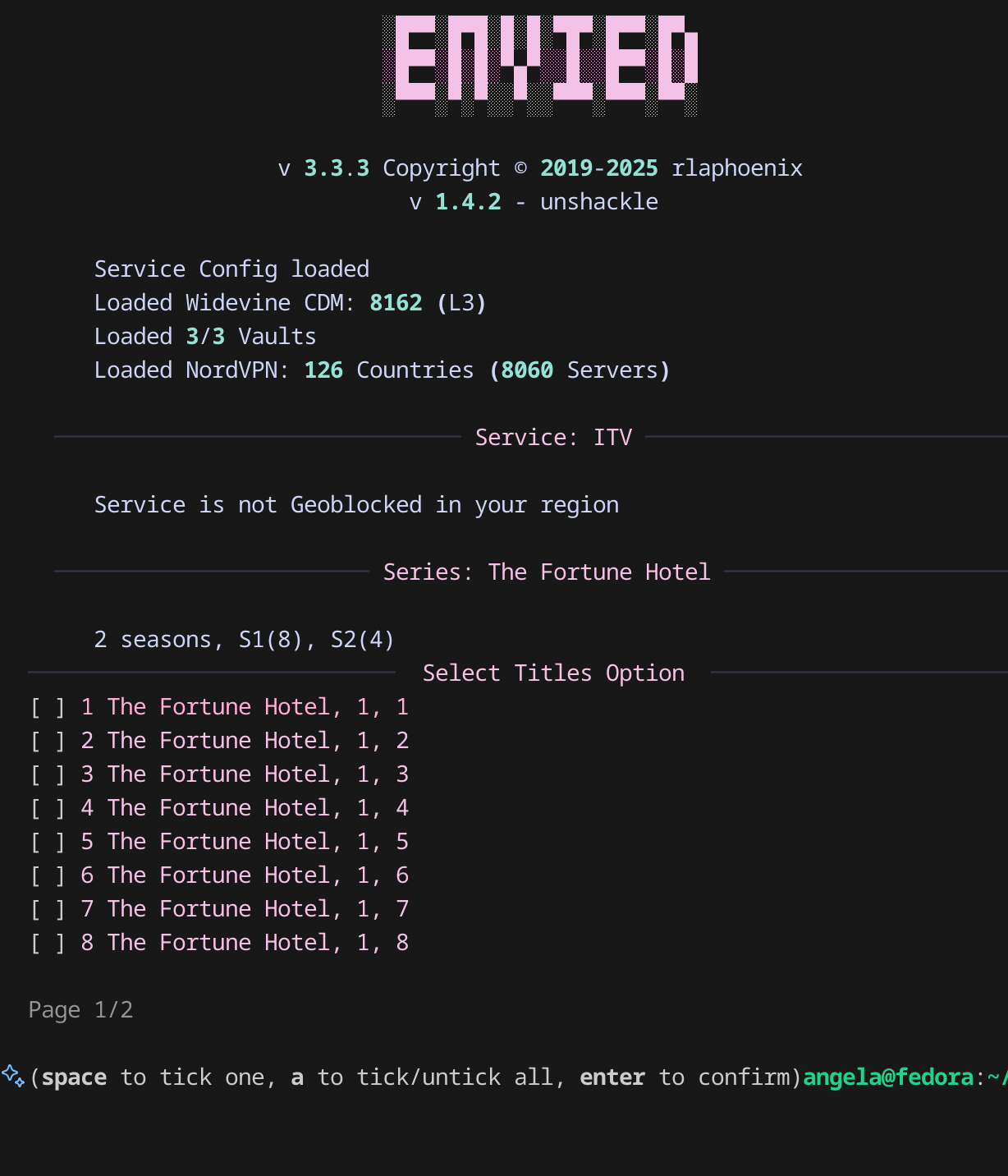Tick the checkbox for episode 1 title
This screenshot has height=1176, width=1008.
(48, 708)
